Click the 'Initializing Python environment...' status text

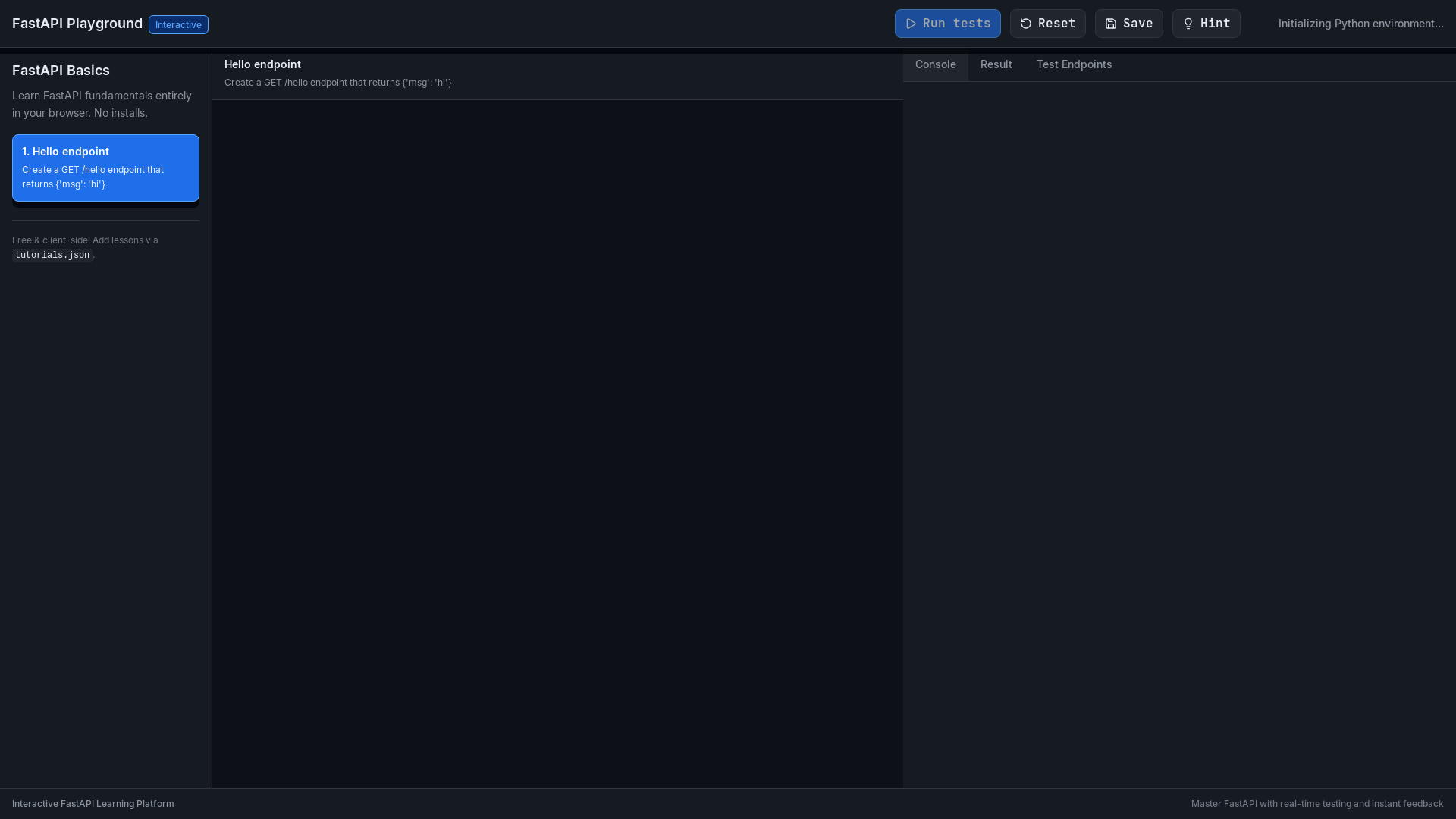pyautogui.click(x=1360, y=24)
